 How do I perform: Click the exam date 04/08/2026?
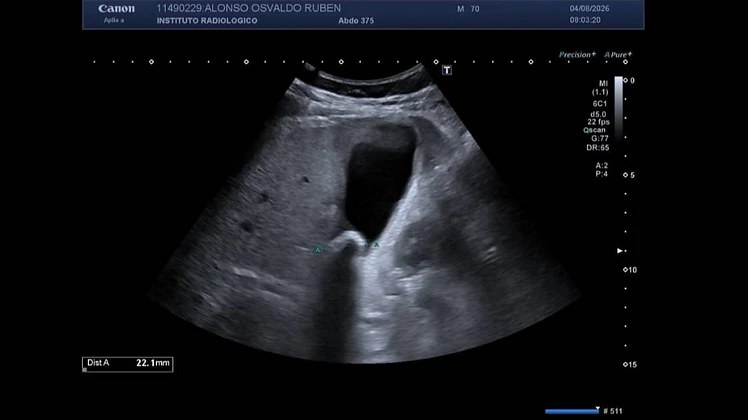(589, 9)
